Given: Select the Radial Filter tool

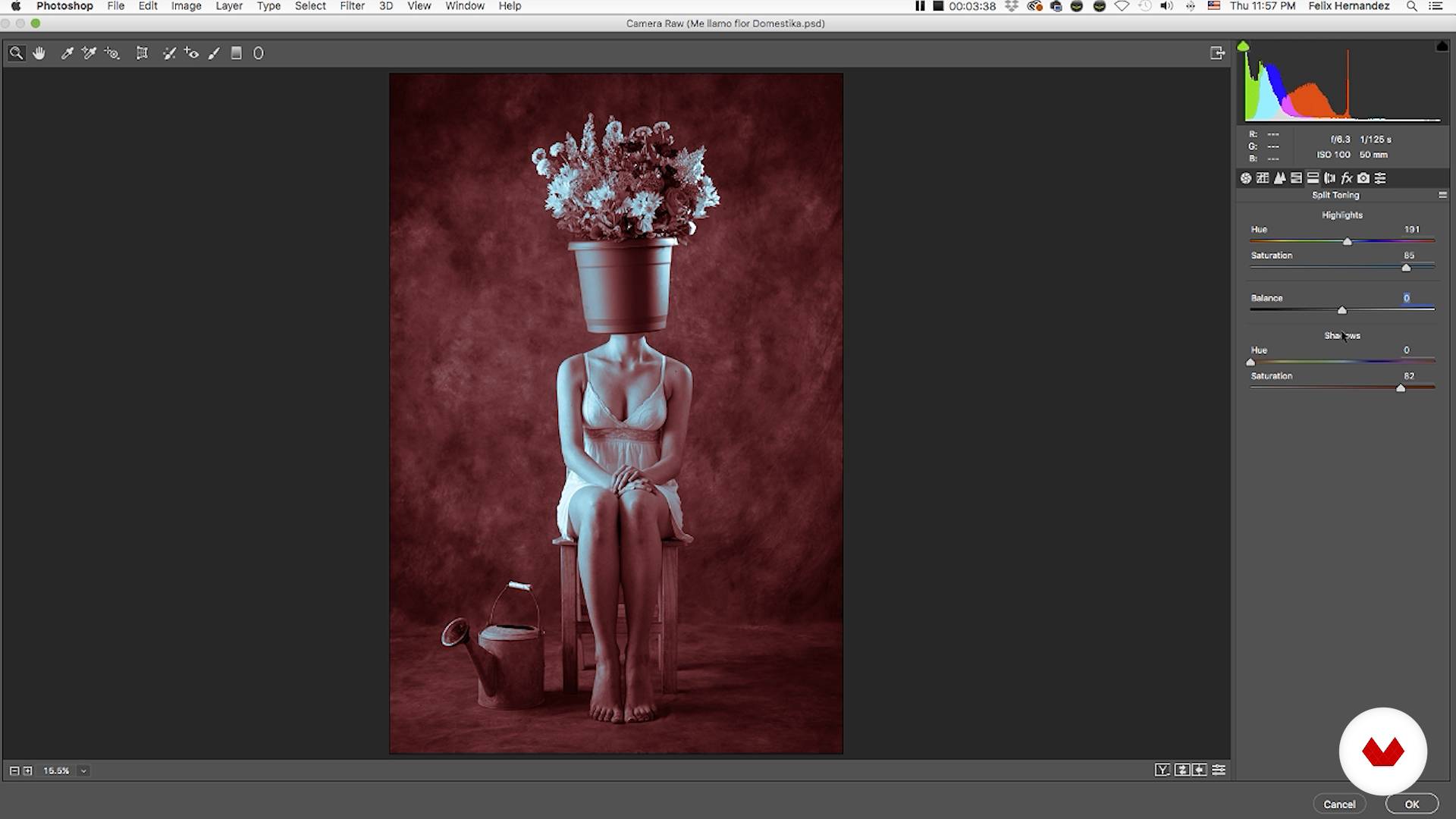Looking at the screenshot, I should (259, 53).
